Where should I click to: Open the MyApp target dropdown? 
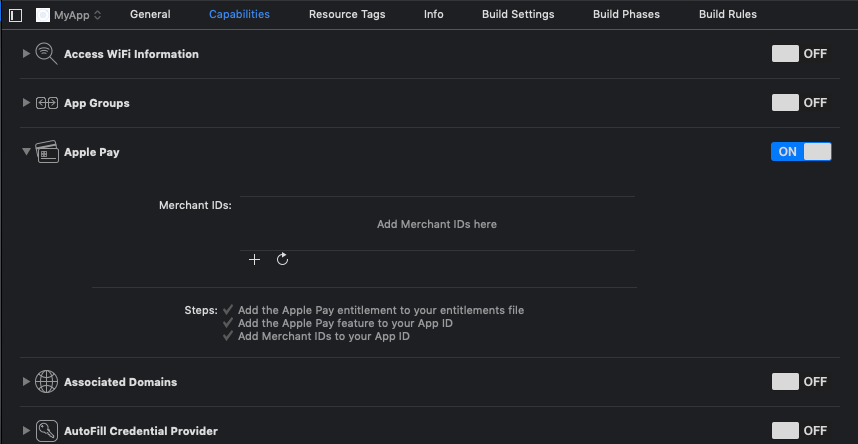click(69, 15)
